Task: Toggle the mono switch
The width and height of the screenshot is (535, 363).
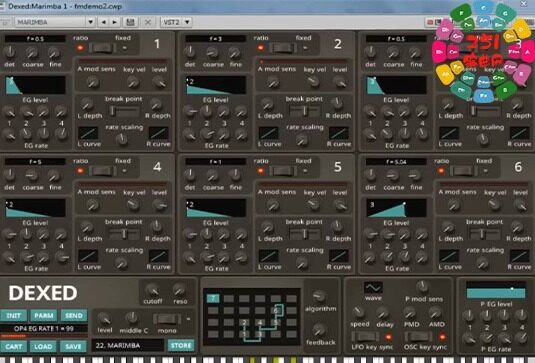Action: (167, 319)
